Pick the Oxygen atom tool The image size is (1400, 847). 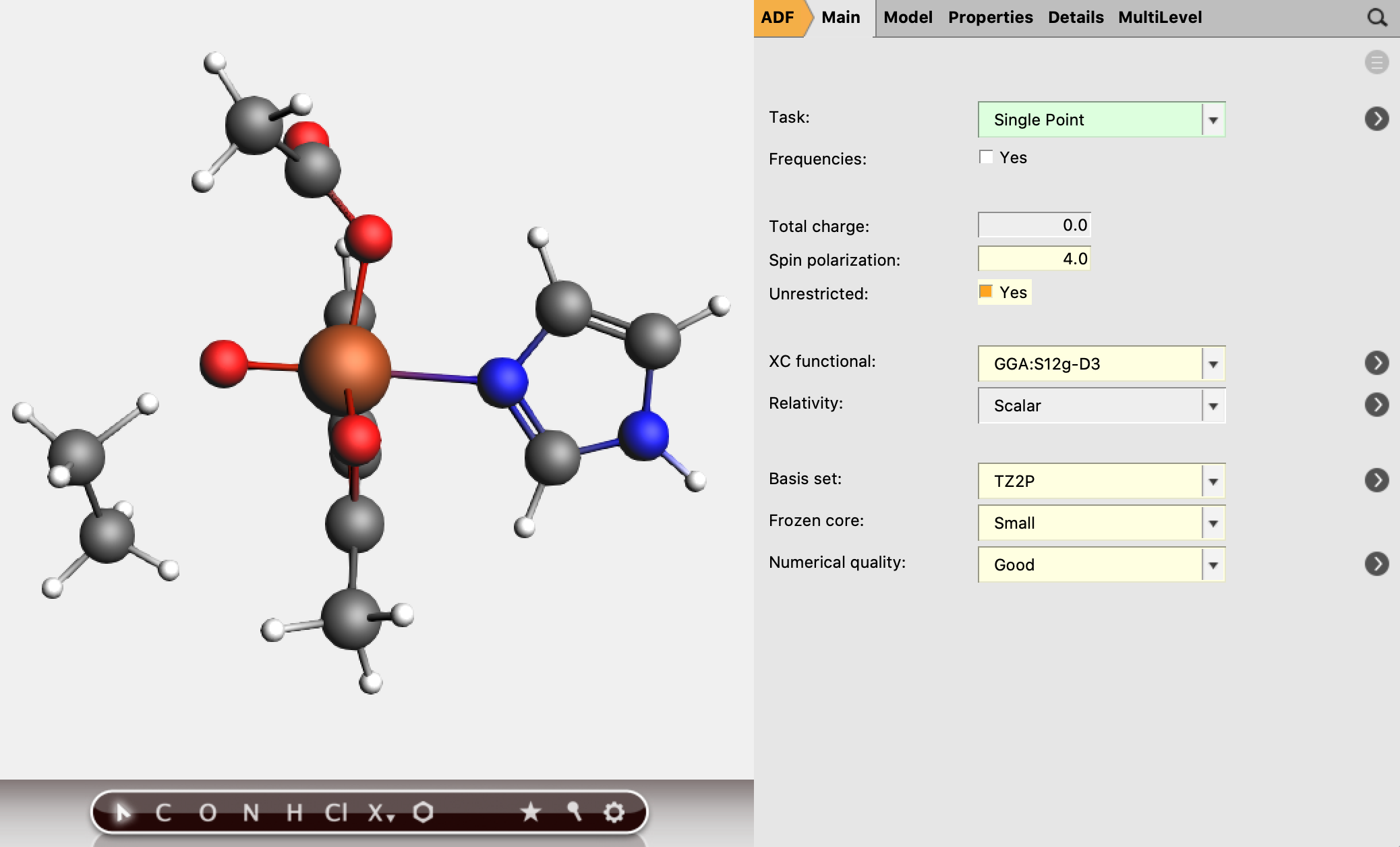pyautogui.click(x=208, y=813)
